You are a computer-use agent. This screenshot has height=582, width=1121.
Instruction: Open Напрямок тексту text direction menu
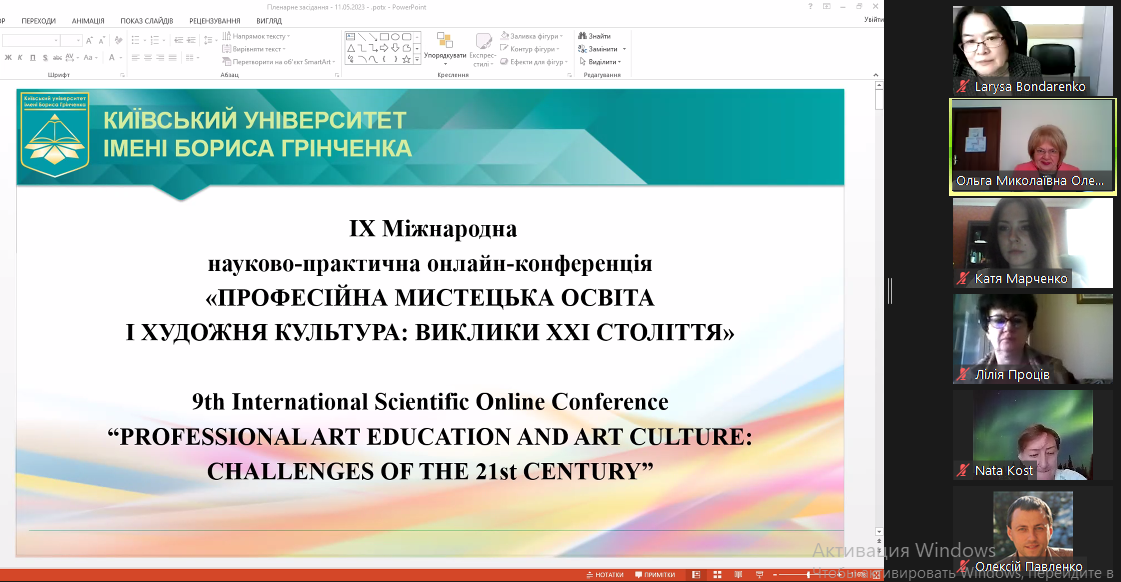[x=257, y=36]
